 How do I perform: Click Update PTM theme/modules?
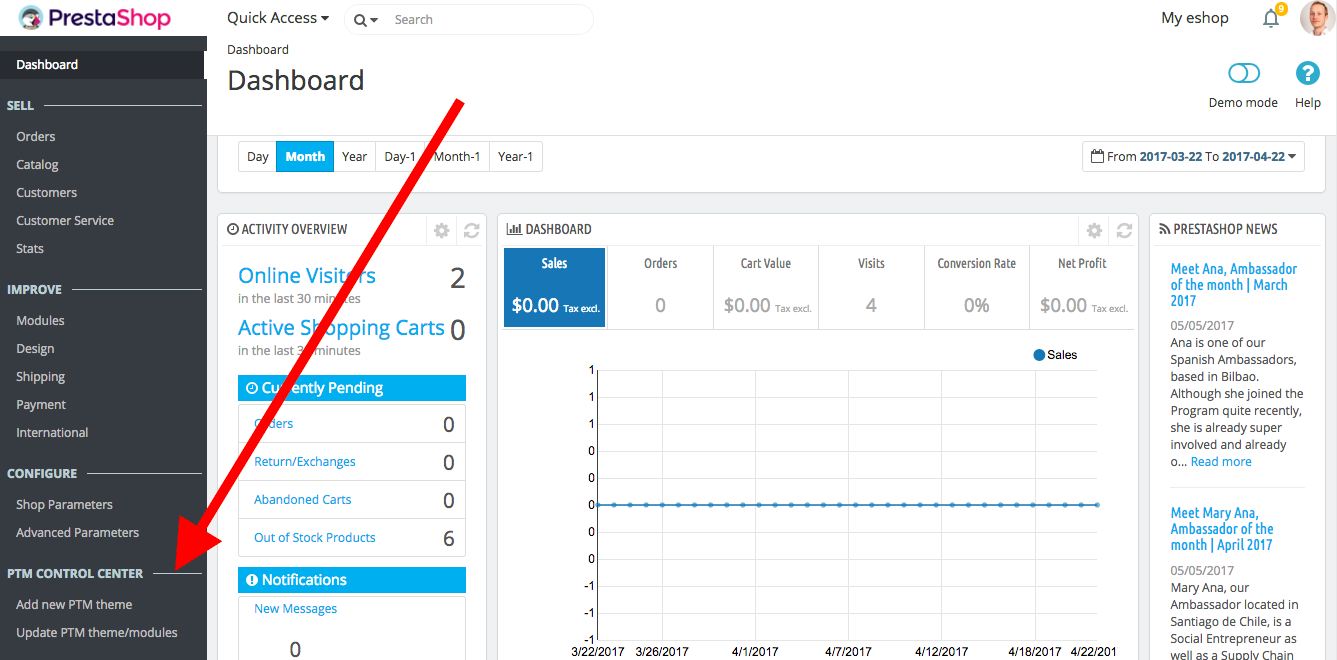[x=97, y=632]
